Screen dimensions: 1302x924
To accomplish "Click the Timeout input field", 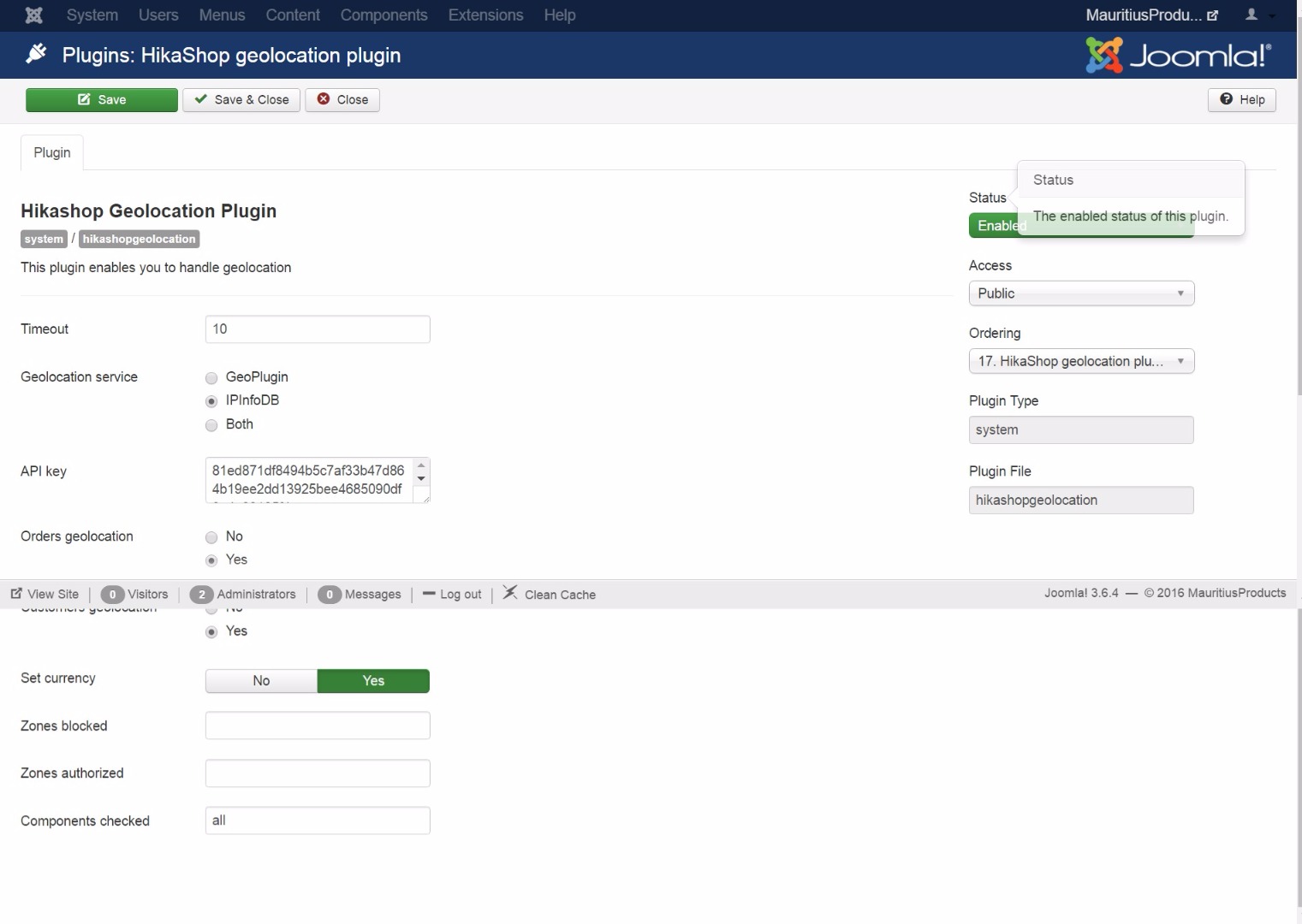I will tap(318, 329).
